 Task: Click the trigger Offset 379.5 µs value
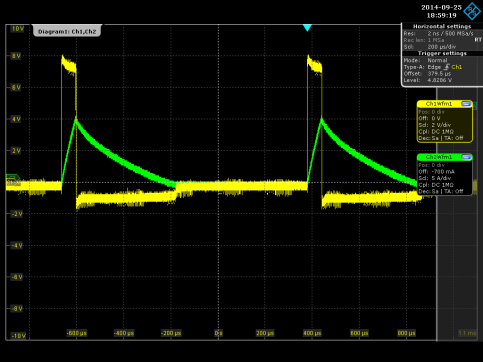(x=439, y=73)
